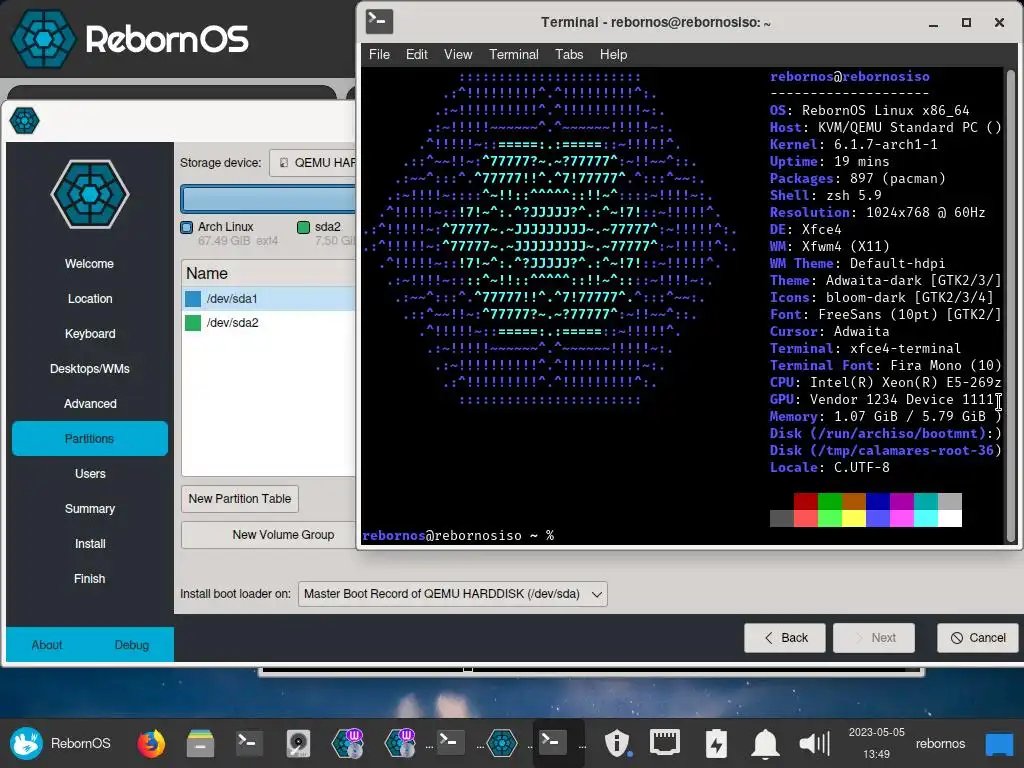Open the Tabs menu in Terminal
Screen dimensions: 1024x768
tap(569, 54)
